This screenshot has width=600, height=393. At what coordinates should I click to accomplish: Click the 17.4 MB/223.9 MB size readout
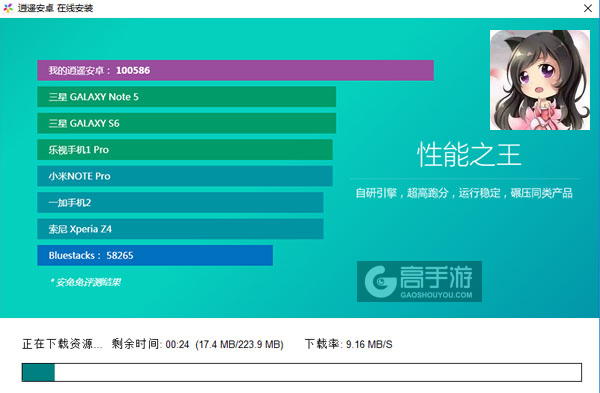click(240, 344)
